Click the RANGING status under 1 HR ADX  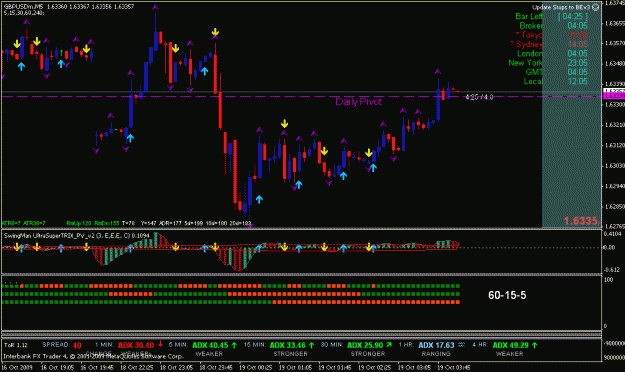tap(436, 354)
